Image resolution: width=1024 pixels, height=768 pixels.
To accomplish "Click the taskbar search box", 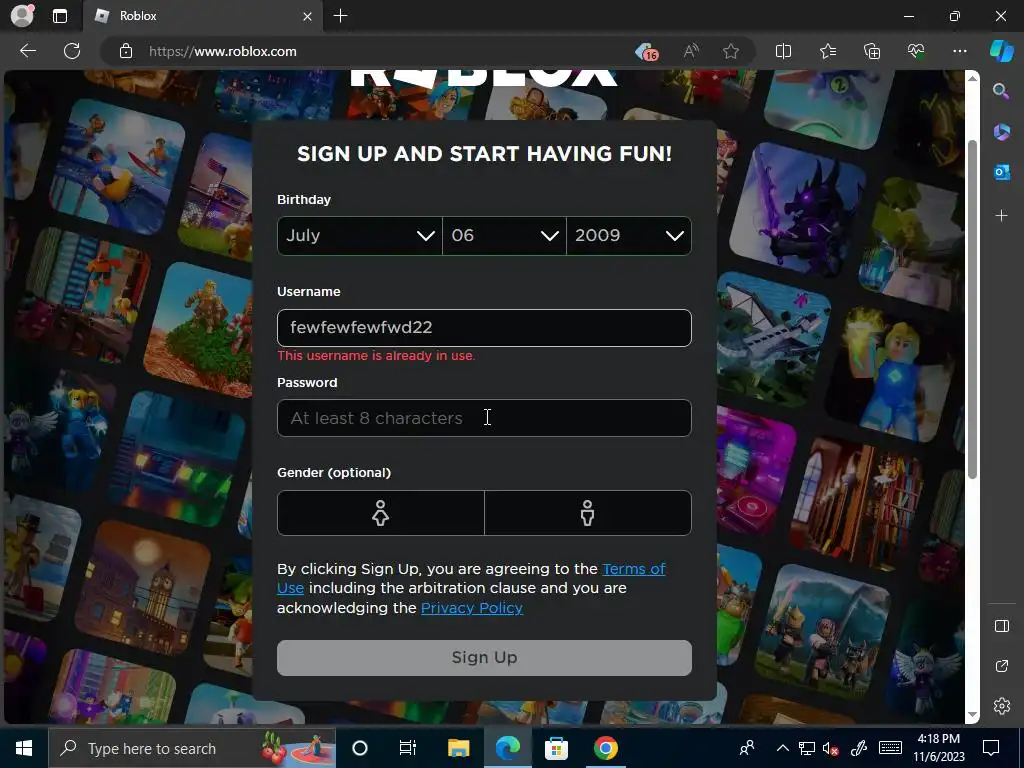I will pyautogui.click(x=192, y=748).
